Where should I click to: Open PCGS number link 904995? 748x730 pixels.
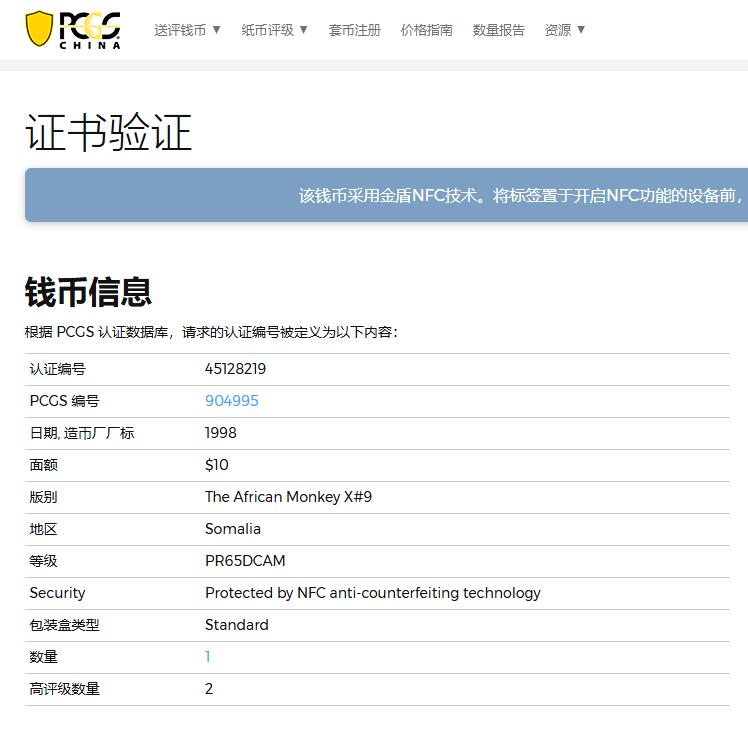click(232, 401)
